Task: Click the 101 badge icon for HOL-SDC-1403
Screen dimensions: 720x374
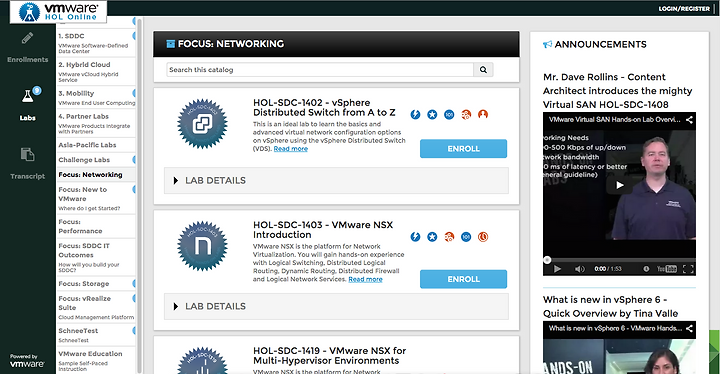Action: (x=466, y=237)
